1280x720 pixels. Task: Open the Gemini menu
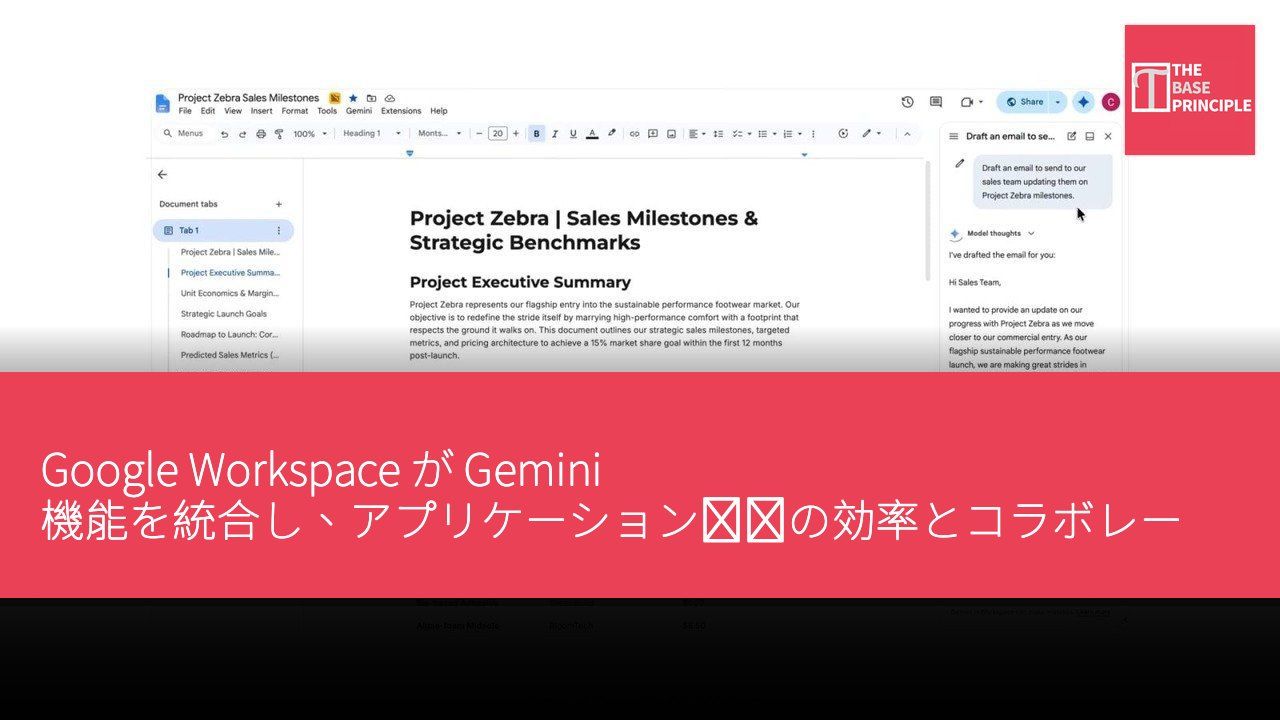point(359,111)
